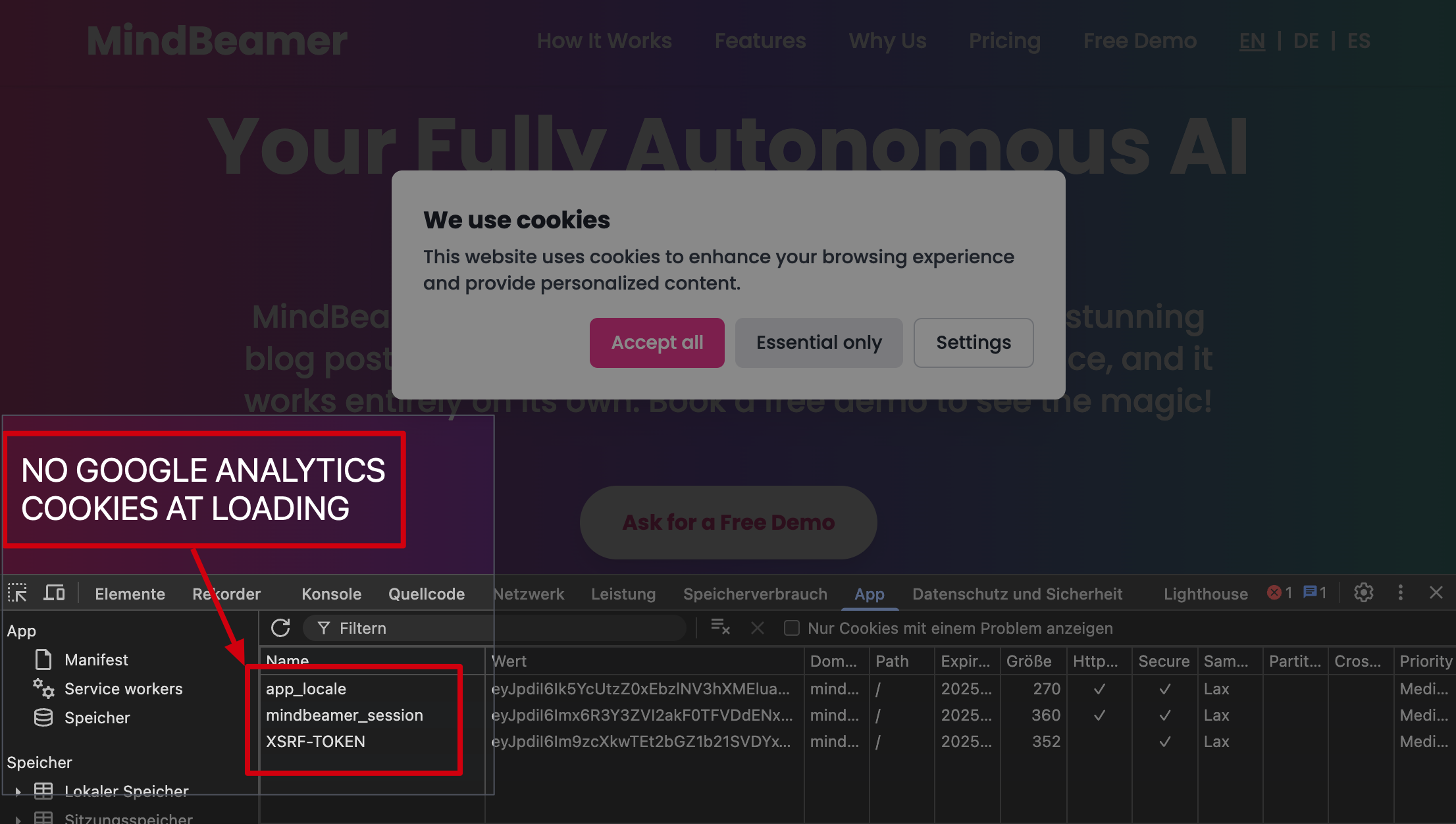
Task: Delete selected cookie with X icon
Action: (x=758, y=629)
